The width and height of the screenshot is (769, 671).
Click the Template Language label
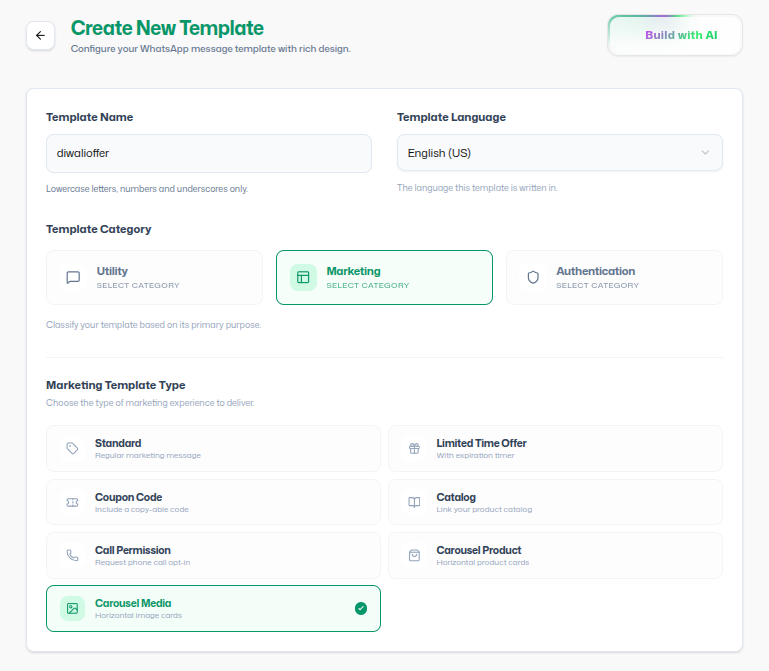tap(451, 117)
